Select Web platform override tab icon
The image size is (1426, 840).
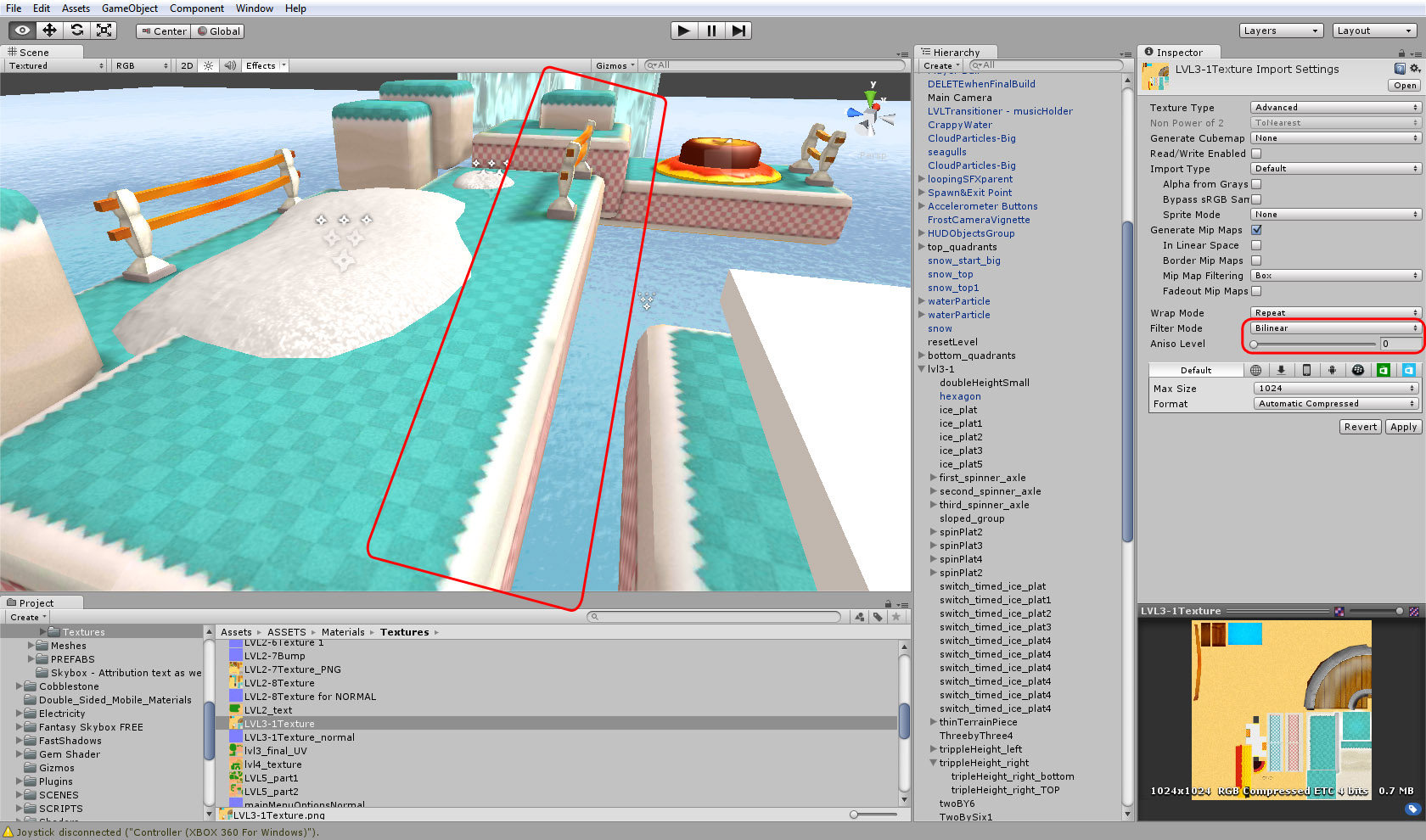(1255, 370)
